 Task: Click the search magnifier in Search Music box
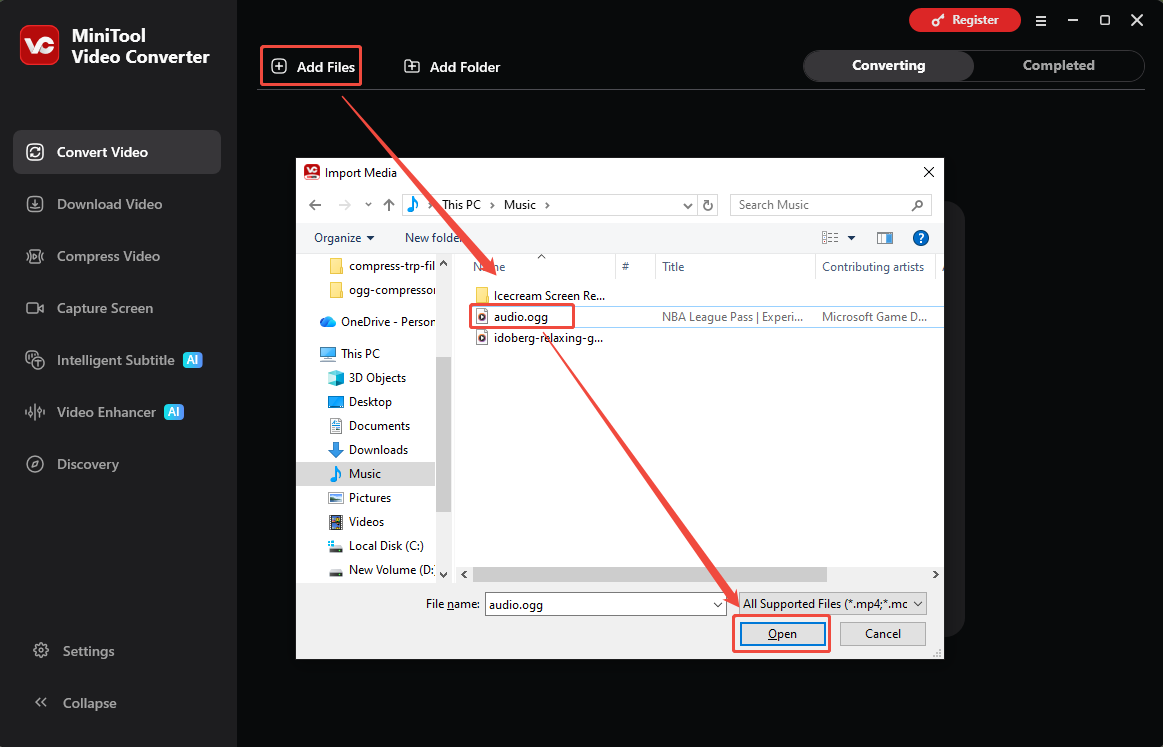(x=917, y=205)
